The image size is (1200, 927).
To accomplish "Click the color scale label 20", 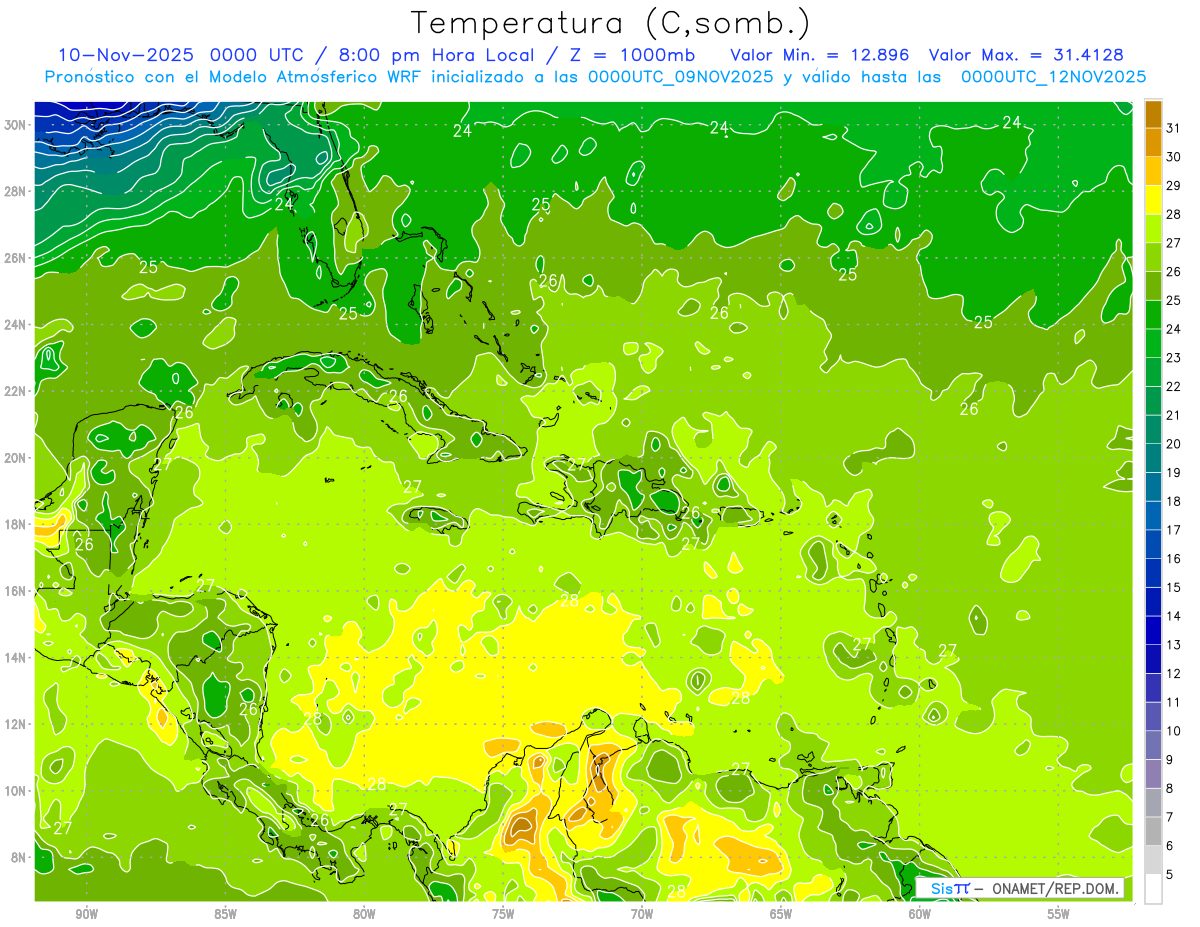I will click(1174, 444).
